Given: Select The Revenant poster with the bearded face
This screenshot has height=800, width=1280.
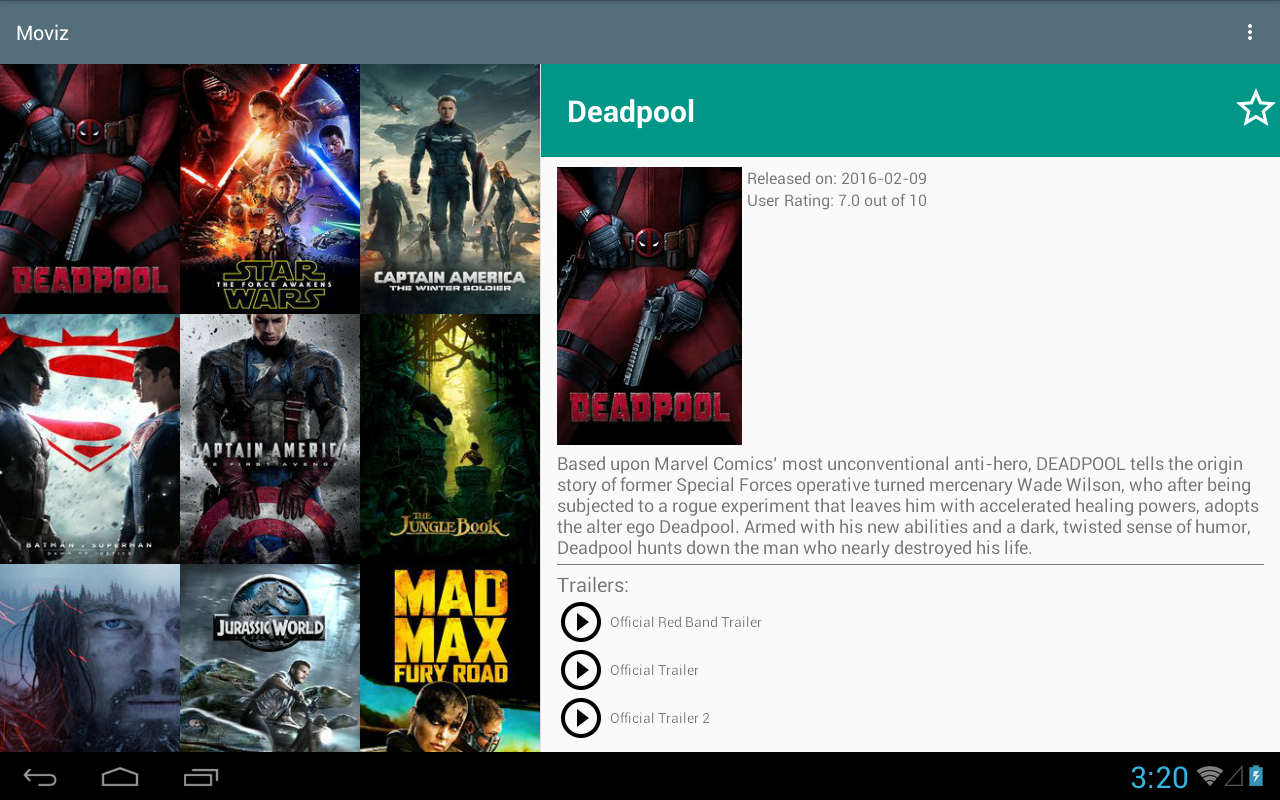Looking at the screenshot, I should 90,658.
